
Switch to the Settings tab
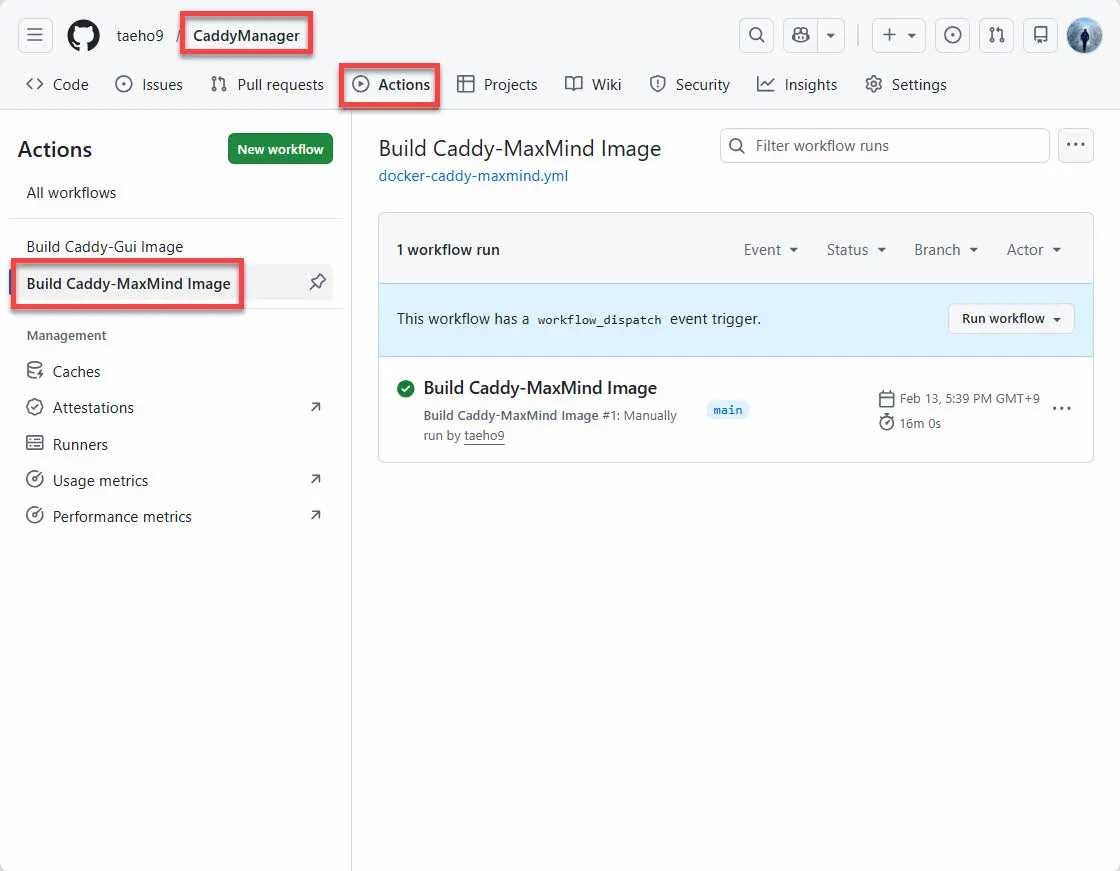pos(906,84)
